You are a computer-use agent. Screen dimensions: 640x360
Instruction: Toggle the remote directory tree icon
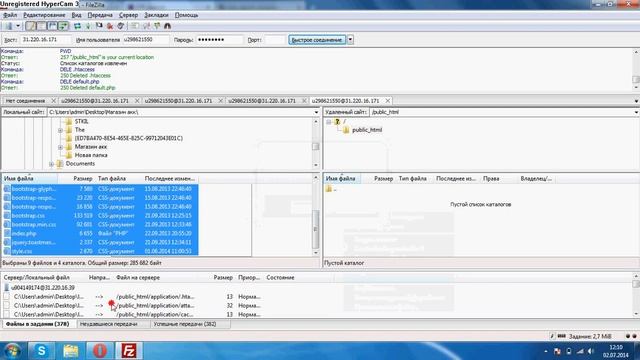point(53,26)
